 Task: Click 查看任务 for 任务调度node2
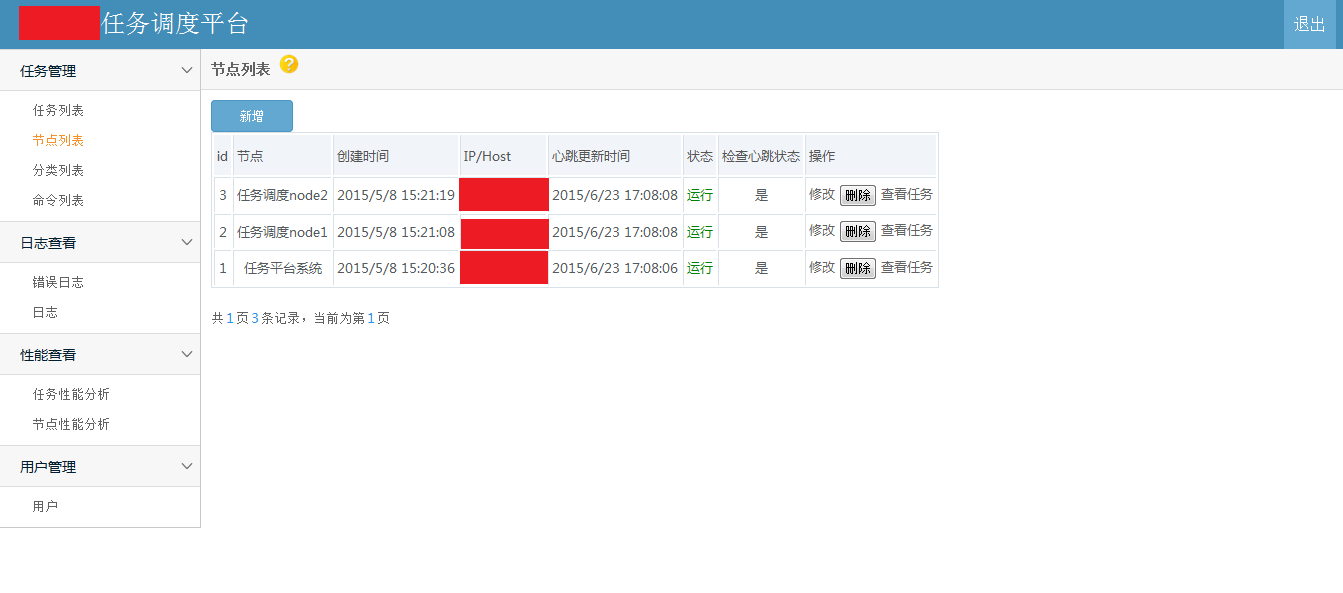pos(907,194)
